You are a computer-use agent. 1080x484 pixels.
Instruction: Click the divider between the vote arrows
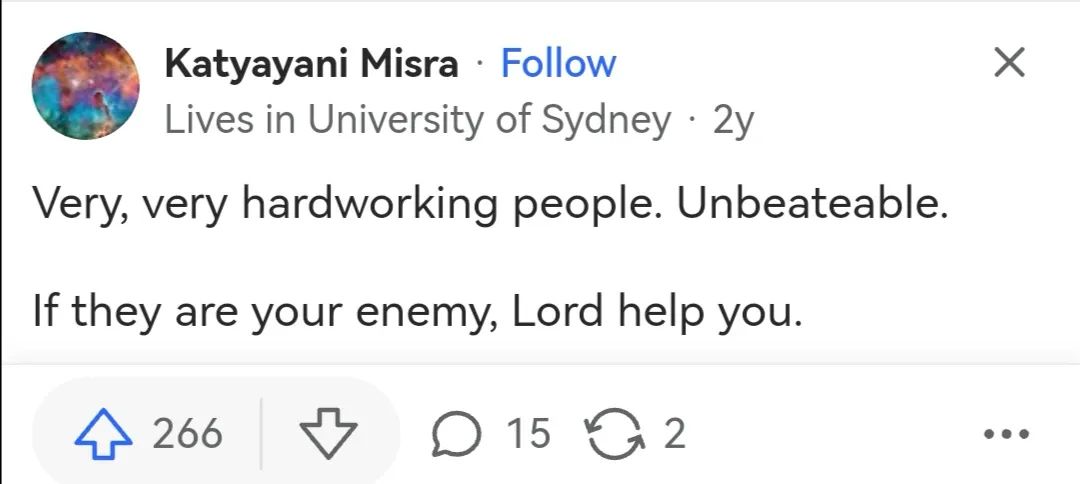click(262, 435)
